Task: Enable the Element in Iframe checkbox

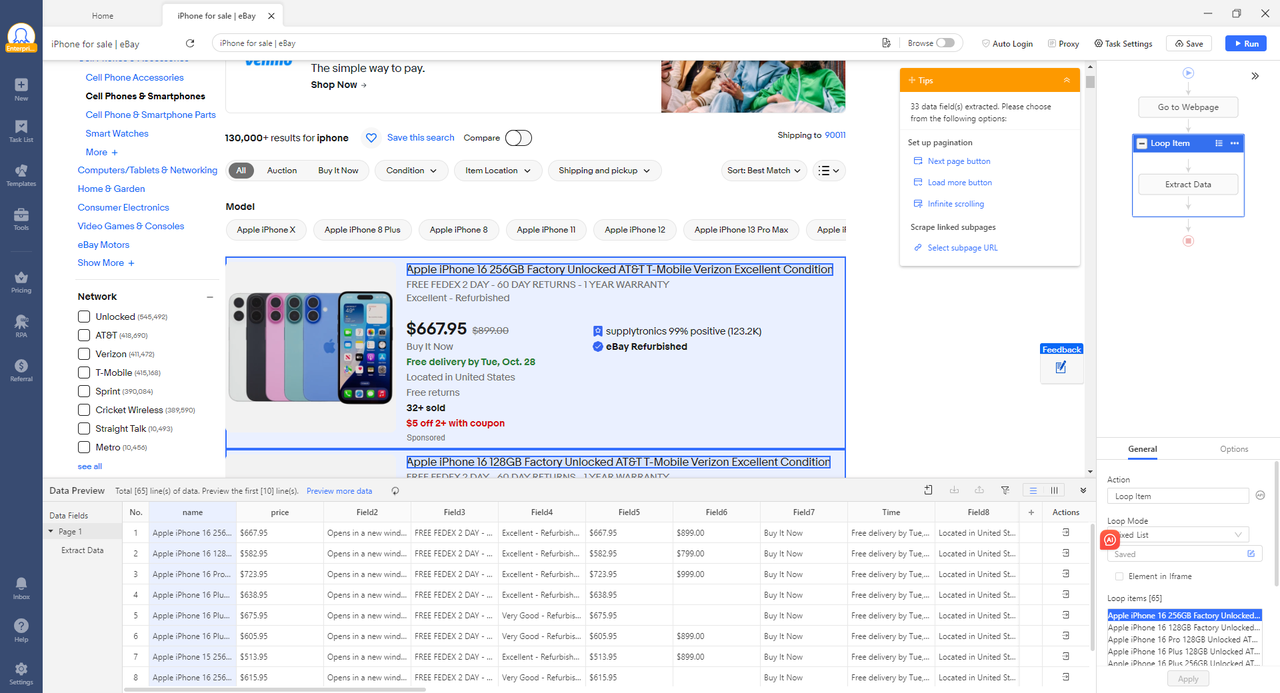Action: 1120,576
